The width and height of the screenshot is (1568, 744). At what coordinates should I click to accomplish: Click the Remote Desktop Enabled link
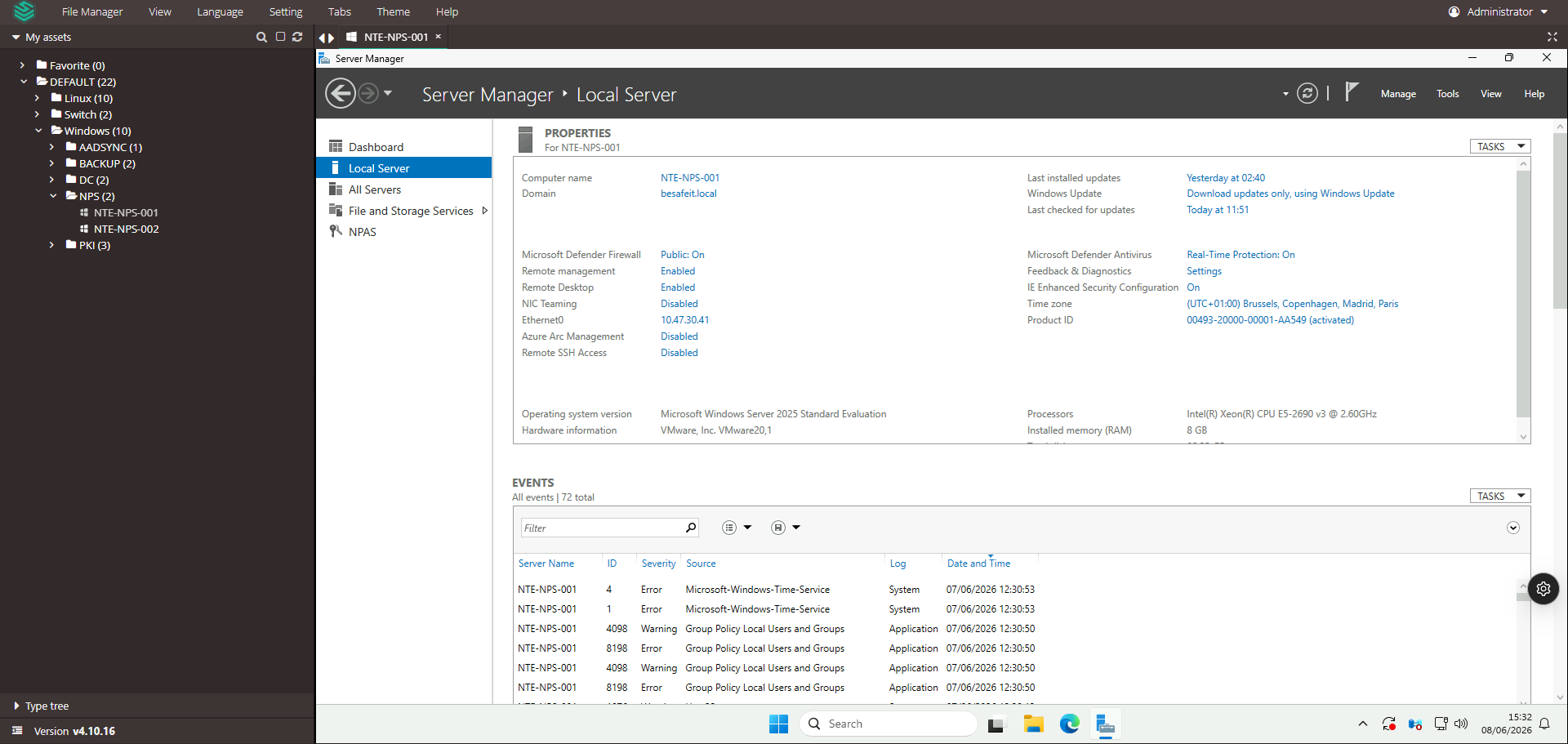tap(678, 287)
